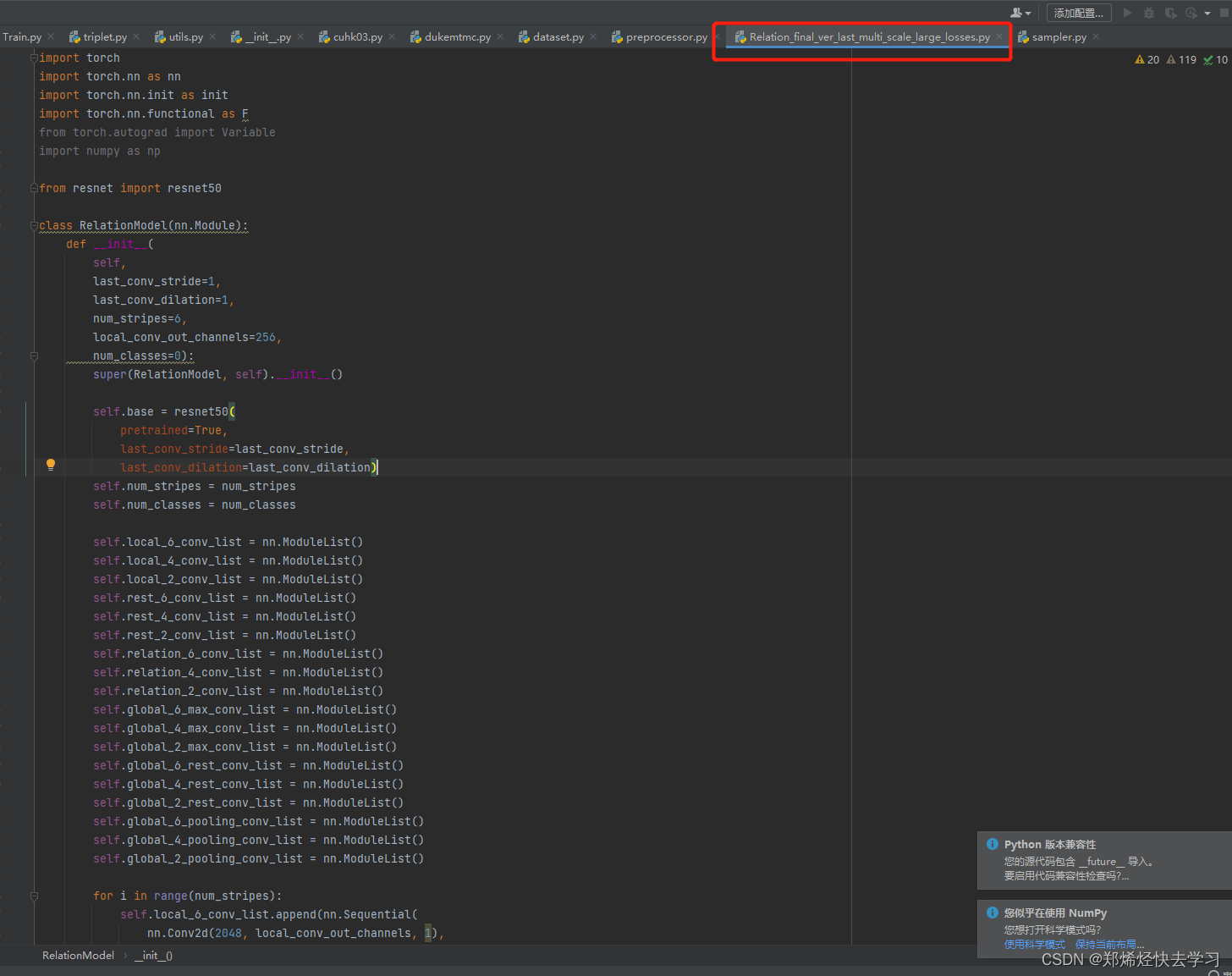Click 'self.local_6_conv_list' assignment line
1232x976 pixels.
point(228,542)
